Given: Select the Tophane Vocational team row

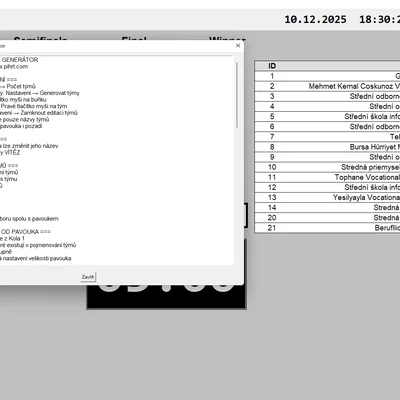Looking at the screenshot, I should tap(327, 177).
